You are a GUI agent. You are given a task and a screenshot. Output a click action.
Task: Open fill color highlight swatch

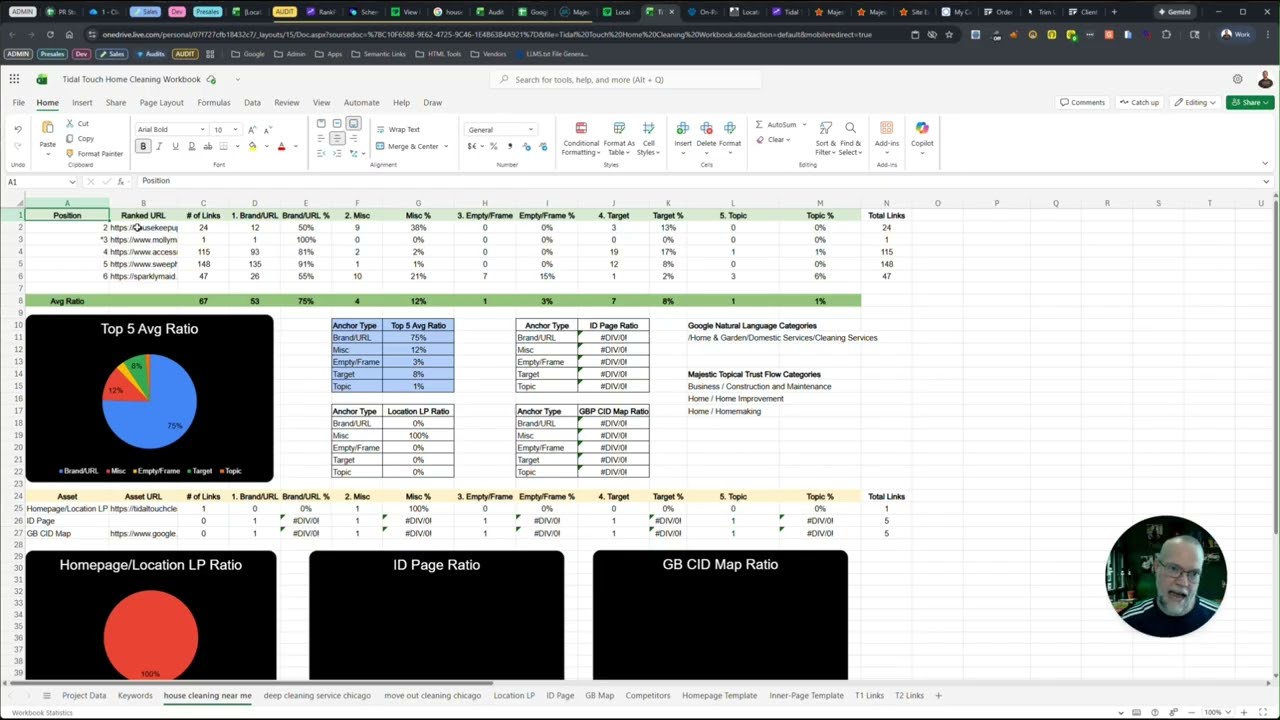pos(252,146)
